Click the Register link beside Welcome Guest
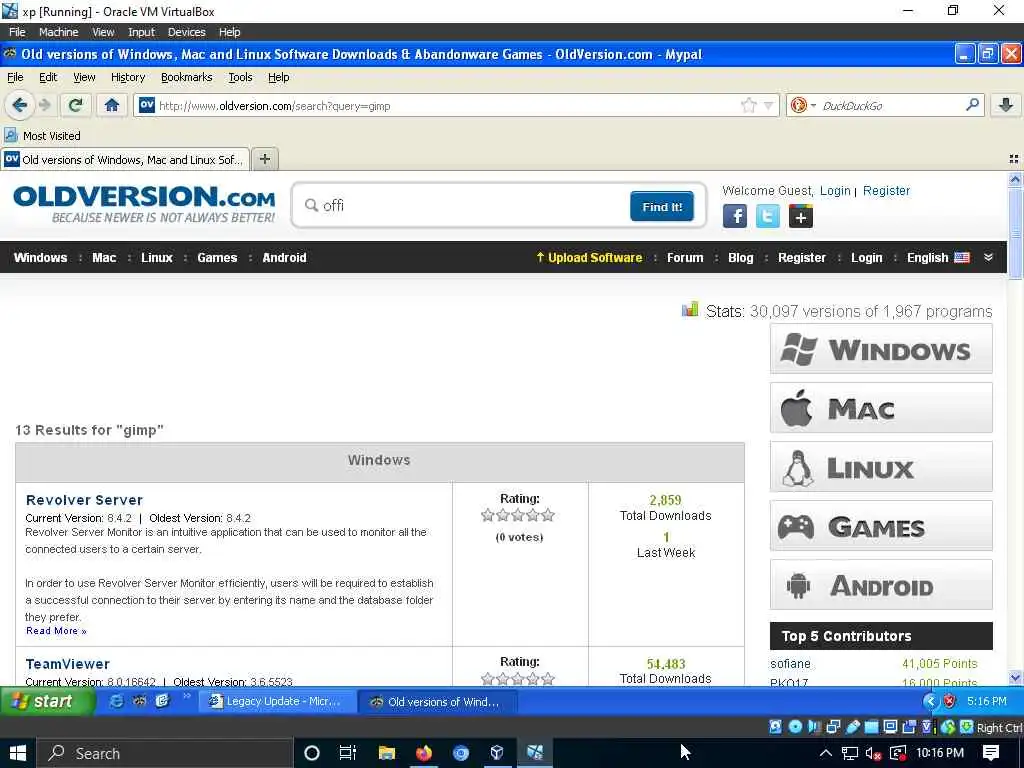This screenshot has width=1024, height=768. pyautogui.click(x=886, y=191)
